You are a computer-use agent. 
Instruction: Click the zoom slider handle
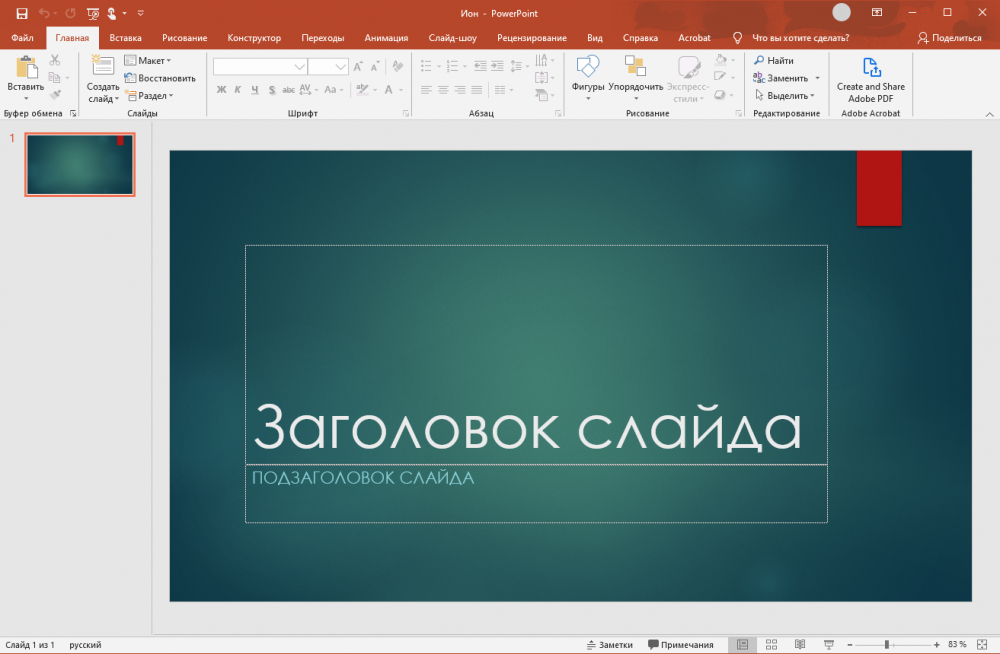[x=887, y=644]
